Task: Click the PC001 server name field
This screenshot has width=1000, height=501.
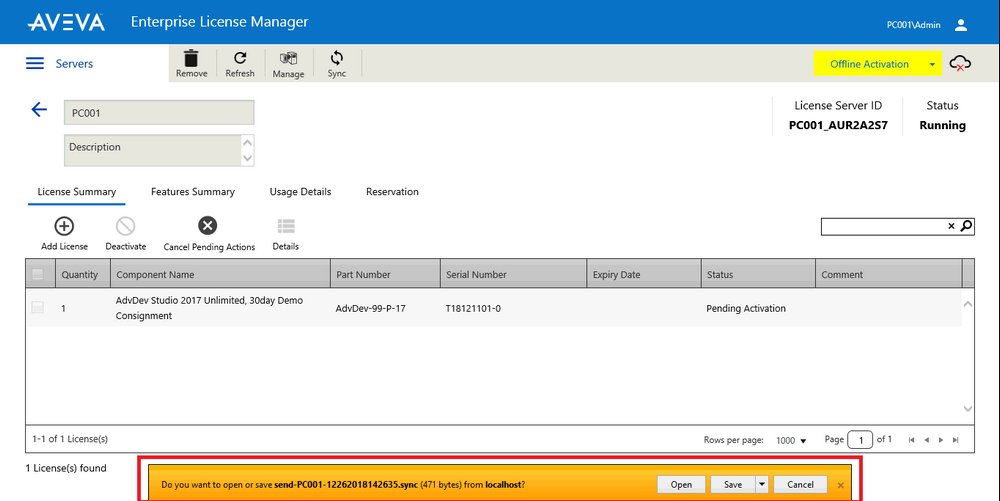Action: click(x=159, y=112)
